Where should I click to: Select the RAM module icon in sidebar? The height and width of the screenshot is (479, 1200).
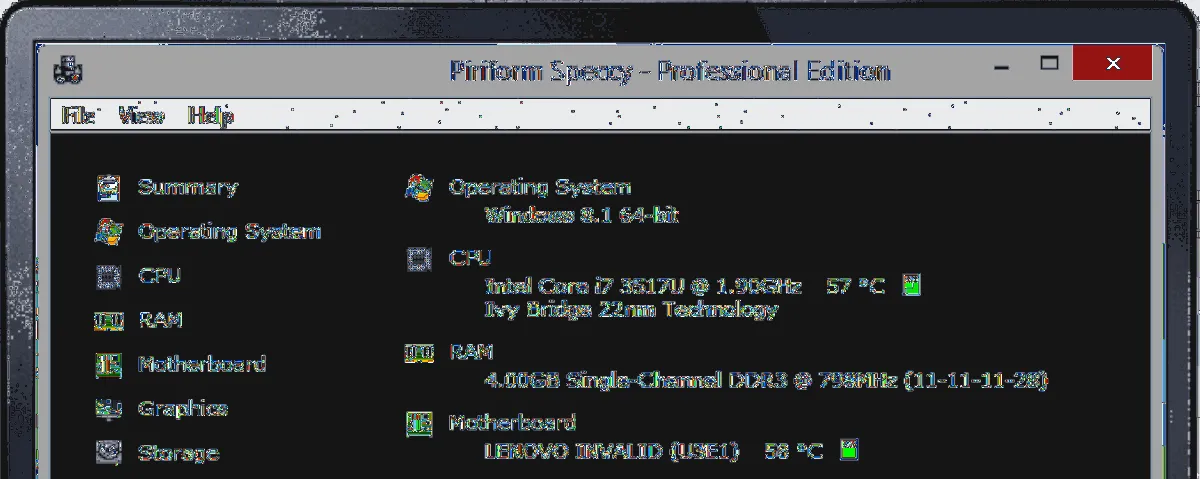pos(108,320)
